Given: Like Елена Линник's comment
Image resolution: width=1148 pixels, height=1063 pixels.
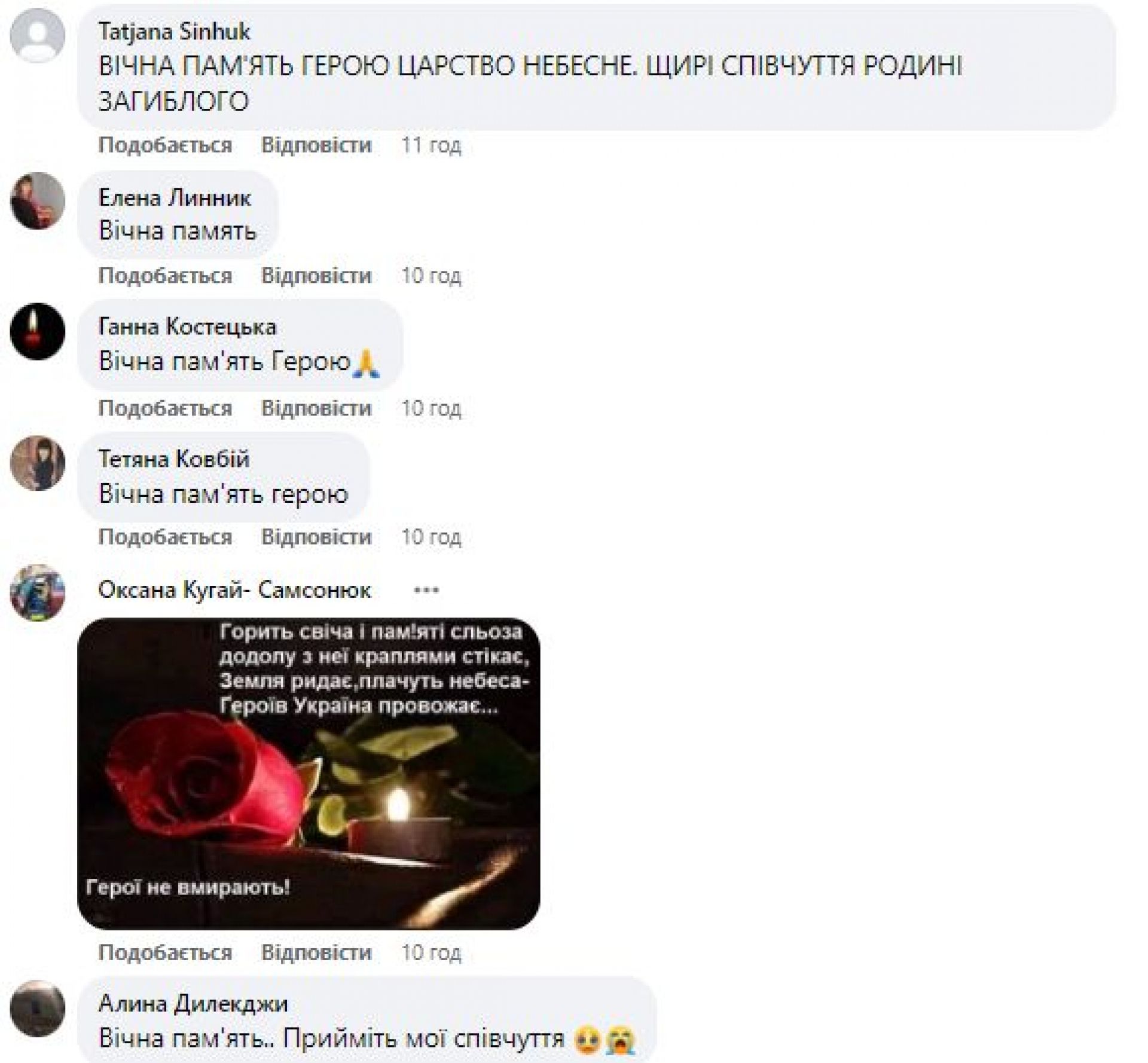Looking at the screenshot, I should click(165, 276).
